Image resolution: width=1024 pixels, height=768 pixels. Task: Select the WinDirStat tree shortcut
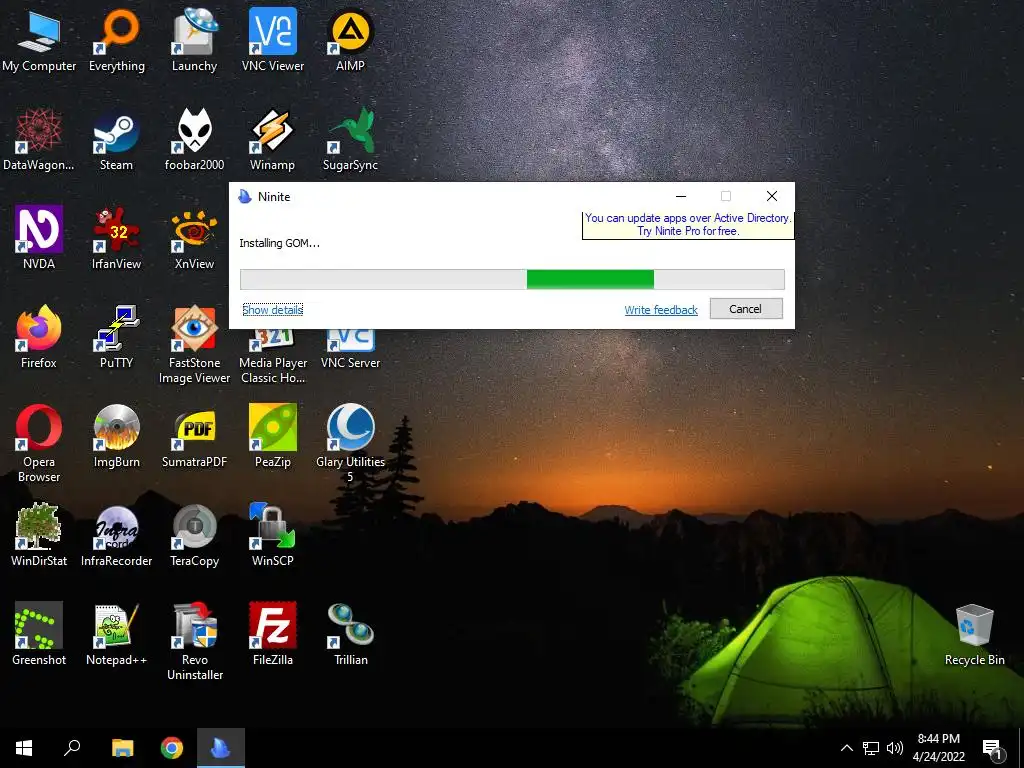39,536
